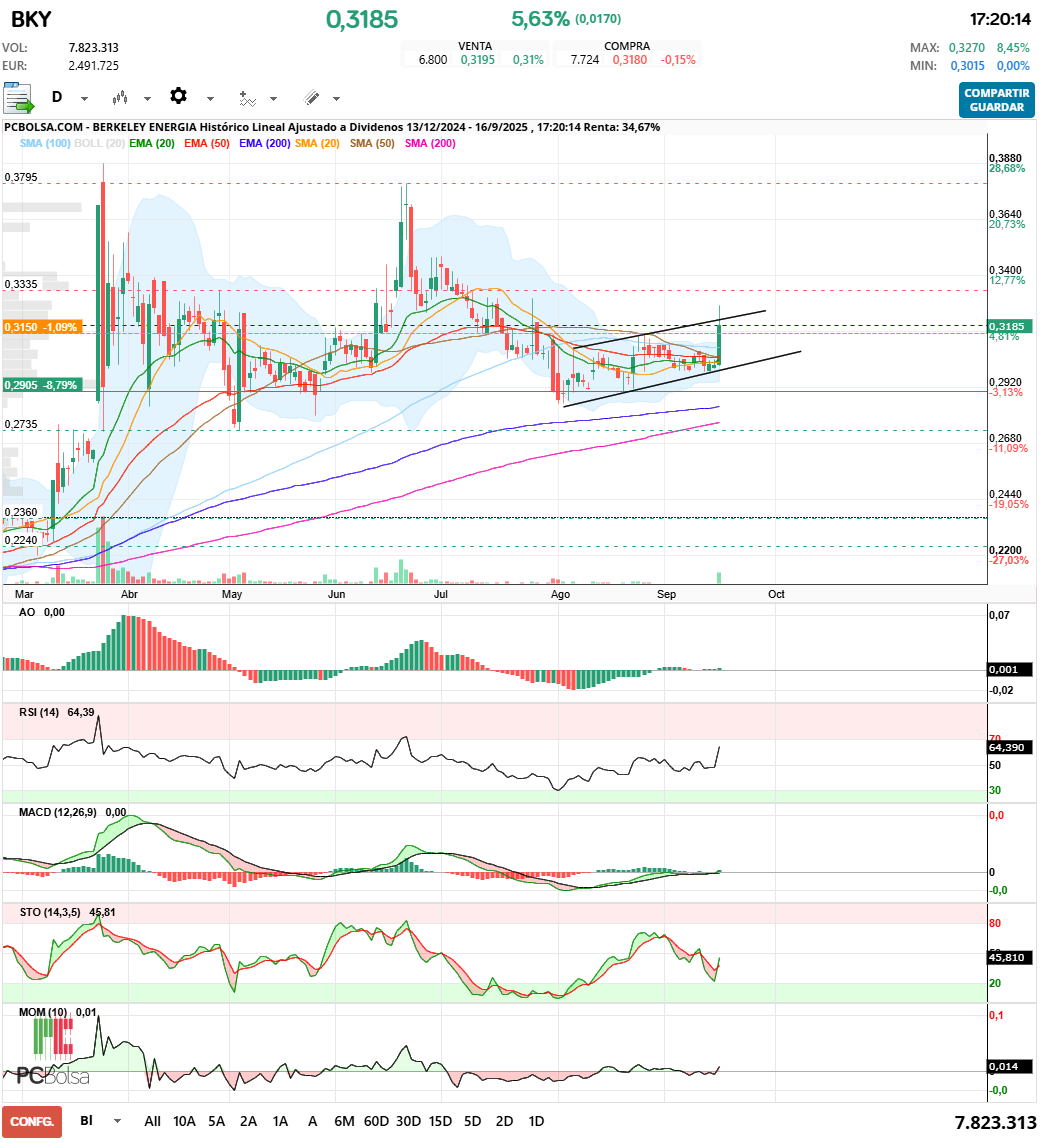Select the candlestick chart type icon
Image resolution: width=1050 pixels, height=1143 pixels.
coord(120,98)
